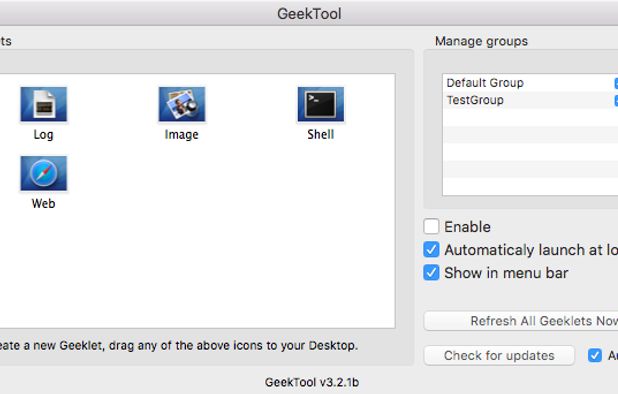
Task: Click Refresh All Geeklets Now button
Action: pyautogui.click(x=521, y=321)
